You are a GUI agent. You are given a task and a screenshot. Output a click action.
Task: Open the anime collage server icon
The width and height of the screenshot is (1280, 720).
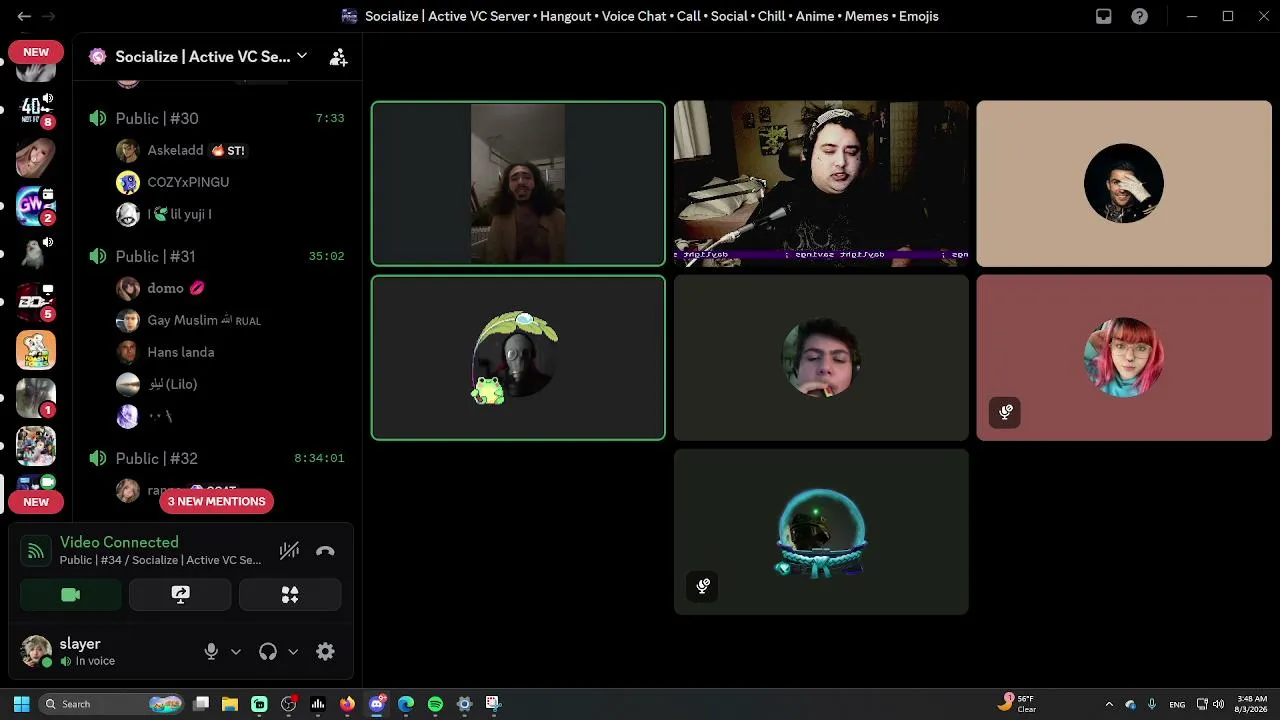pyautogui.click(x=36, y=446)
